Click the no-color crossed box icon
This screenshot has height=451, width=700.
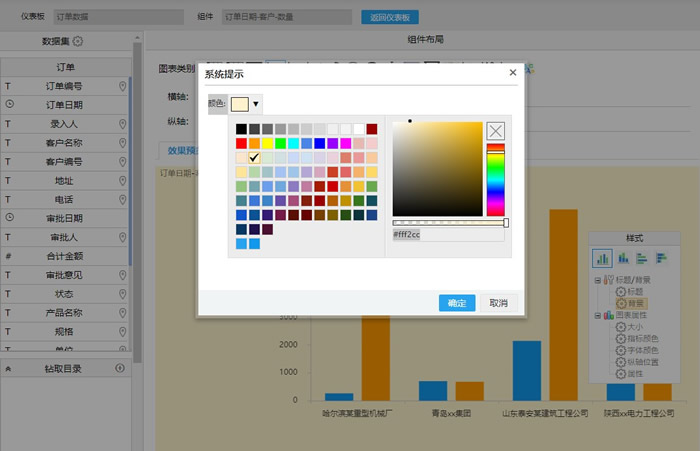coord(495,130)
